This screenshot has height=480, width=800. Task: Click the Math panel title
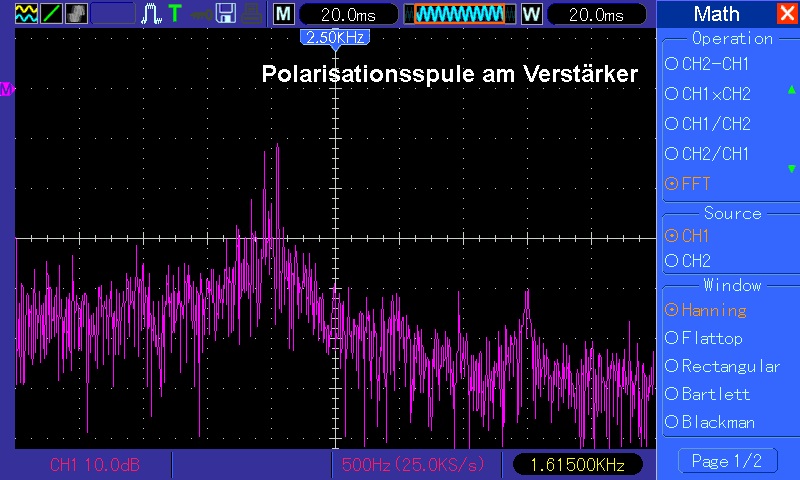[716, 14]
